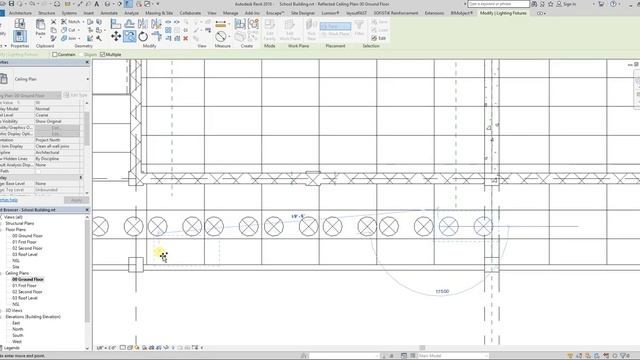Open the quick access toolbar customize dropdown
The height and width of the screenshot is (360, 640).
tap(158, 4)
